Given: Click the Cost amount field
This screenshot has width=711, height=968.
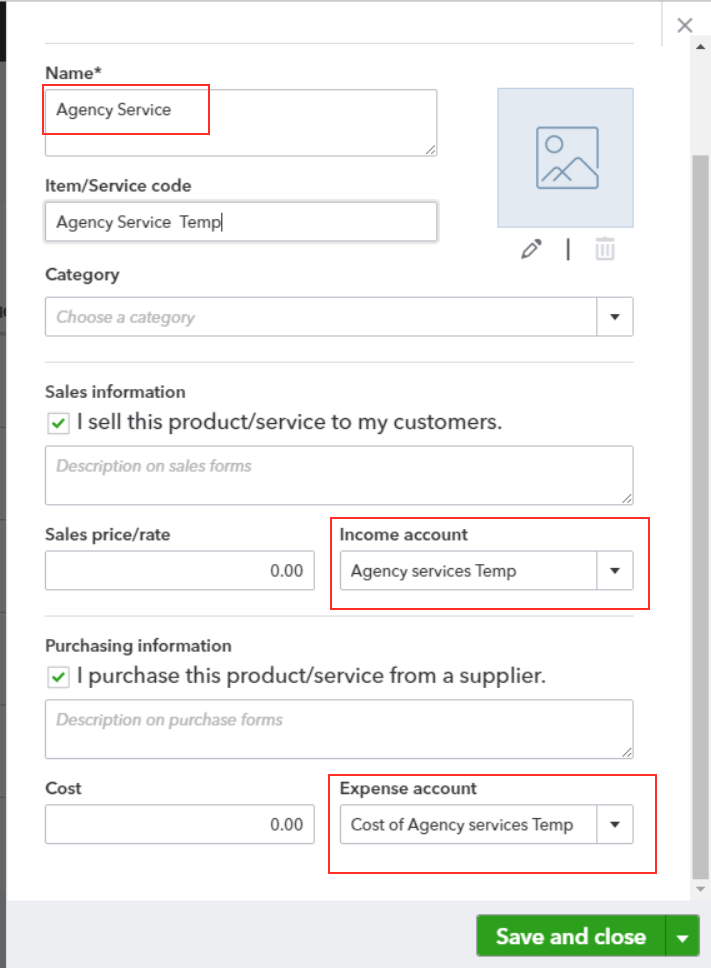Looking at the screenshot, I should pos(180,824).
